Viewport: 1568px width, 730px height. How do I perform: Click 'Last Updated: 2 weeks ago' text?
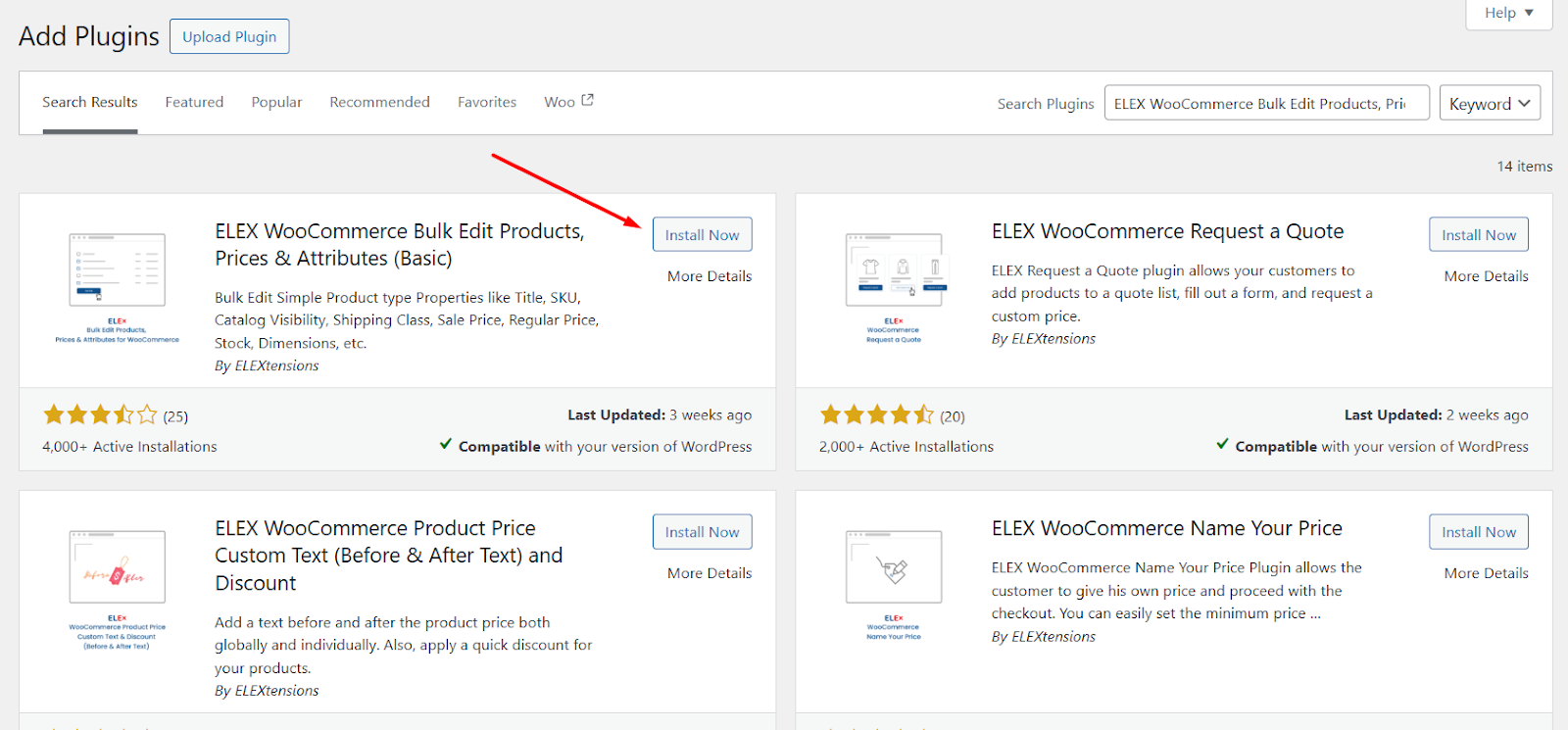point(1437,415)
